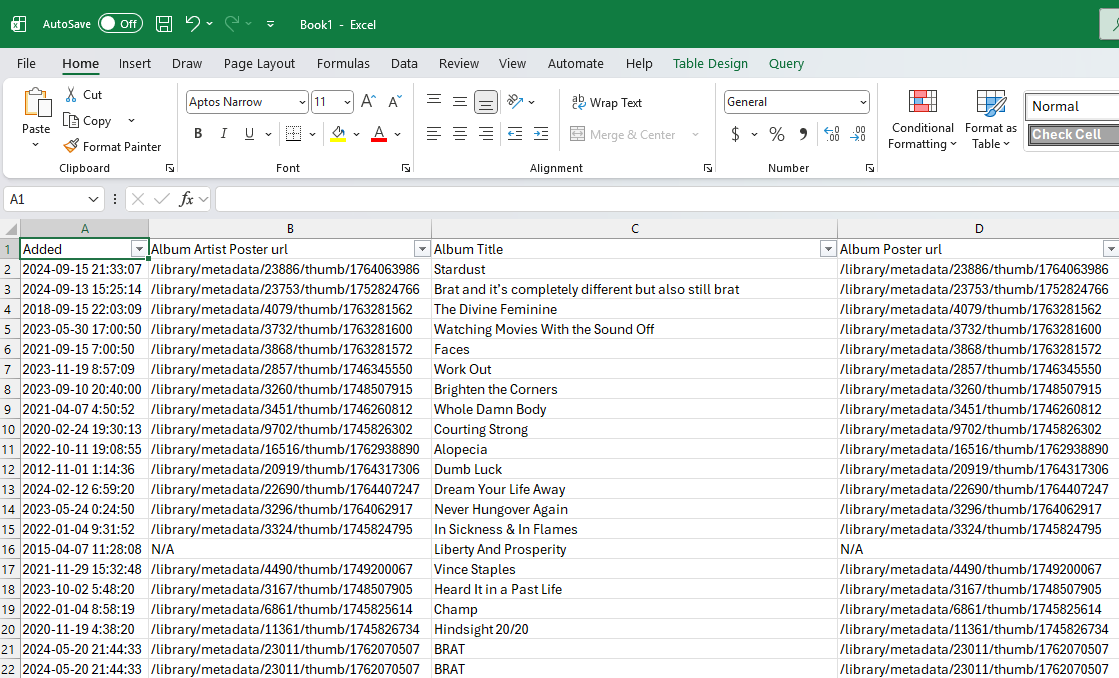Open the filter dropdown on Album Title
1119x678 pixels.
[x=828, y=248]
